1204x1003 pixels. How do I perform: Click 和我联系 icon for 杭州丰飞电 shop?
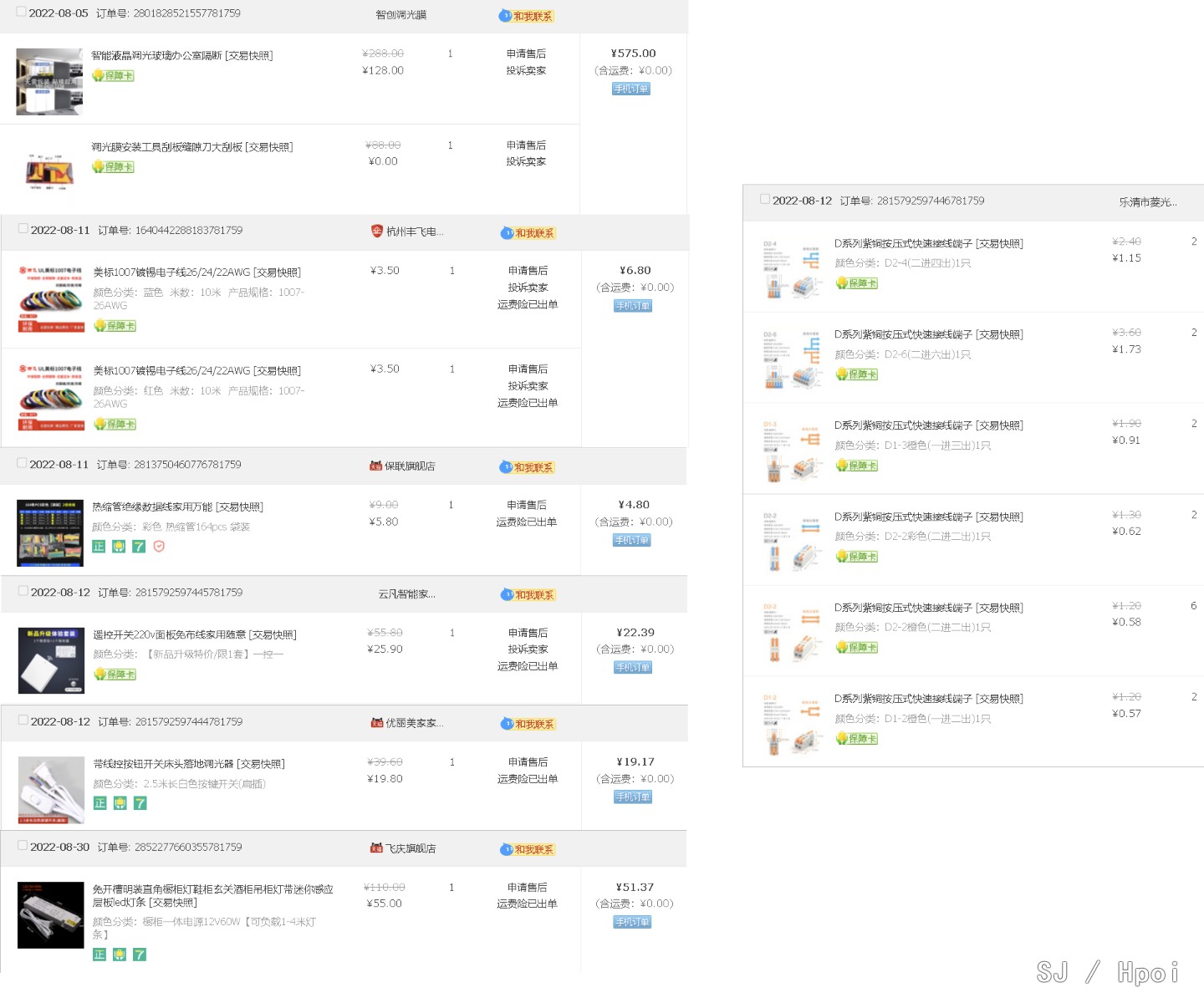(x=528, y=233)
